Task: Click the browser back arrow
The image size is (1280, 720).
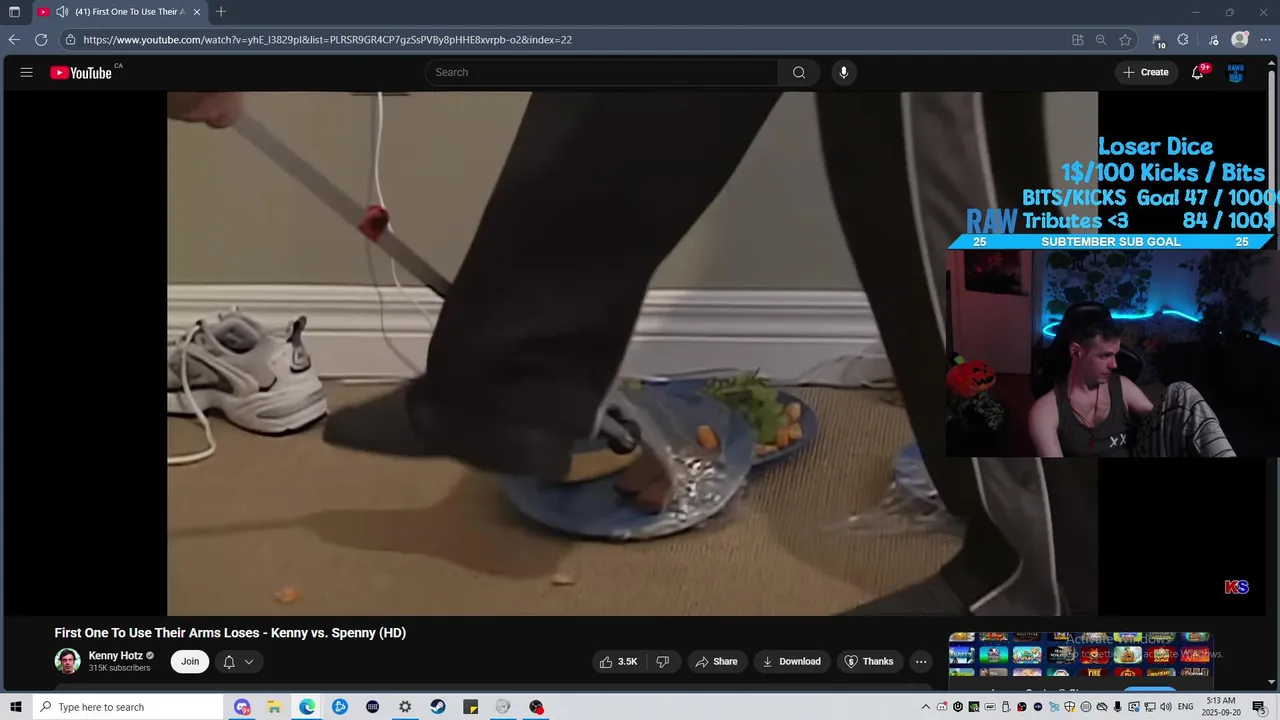Action: [14, 40]
